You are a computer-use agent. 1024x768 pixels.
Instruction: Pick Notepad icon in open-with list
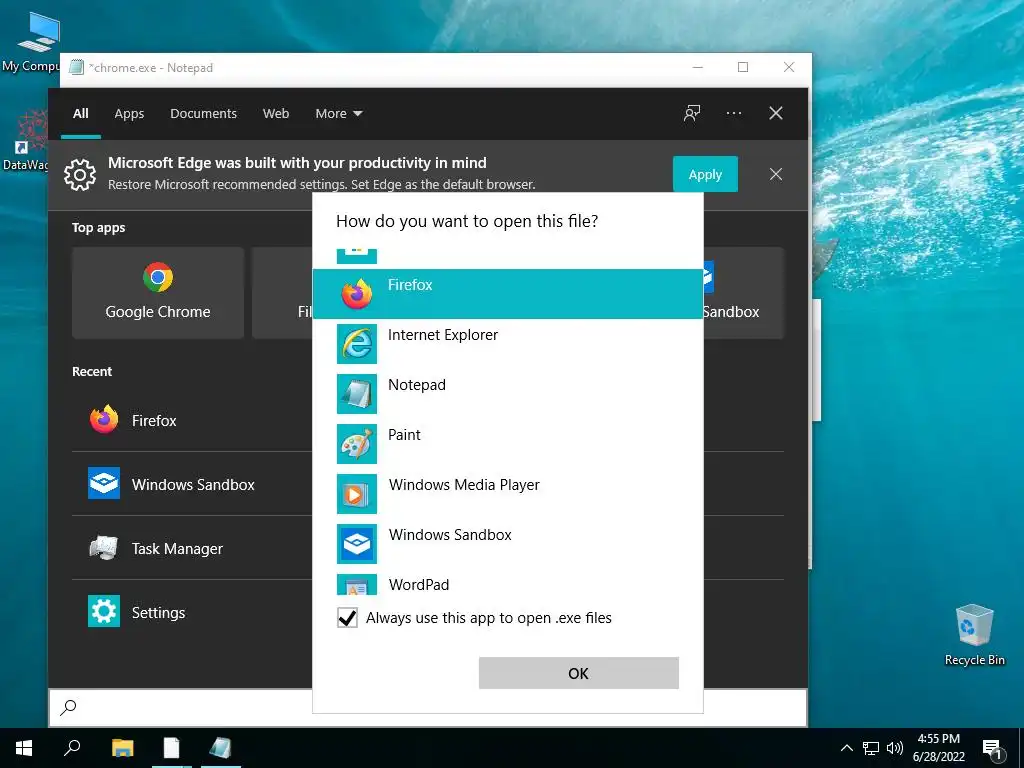point(357,394)
